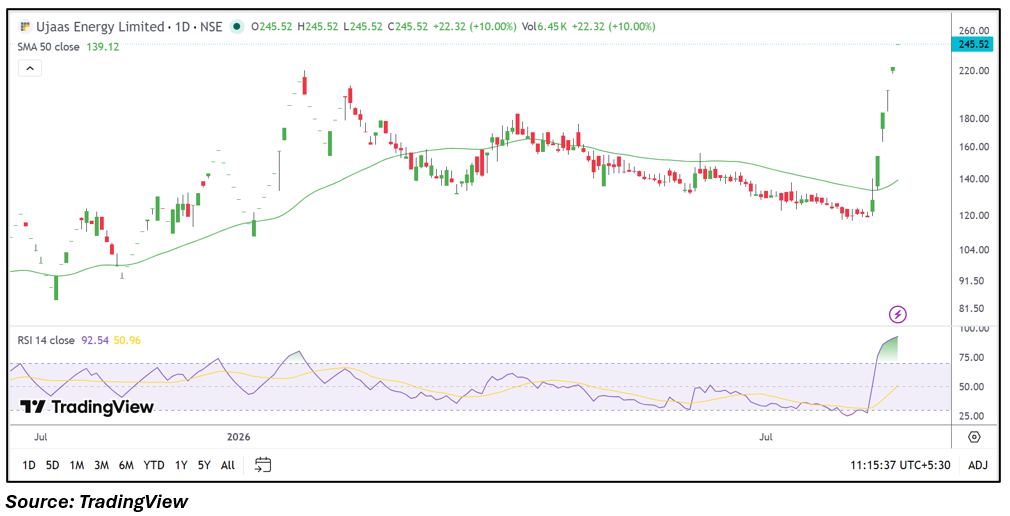Select the 6M time range
The height and width of the screenshot is (516, 1010).
126,465
